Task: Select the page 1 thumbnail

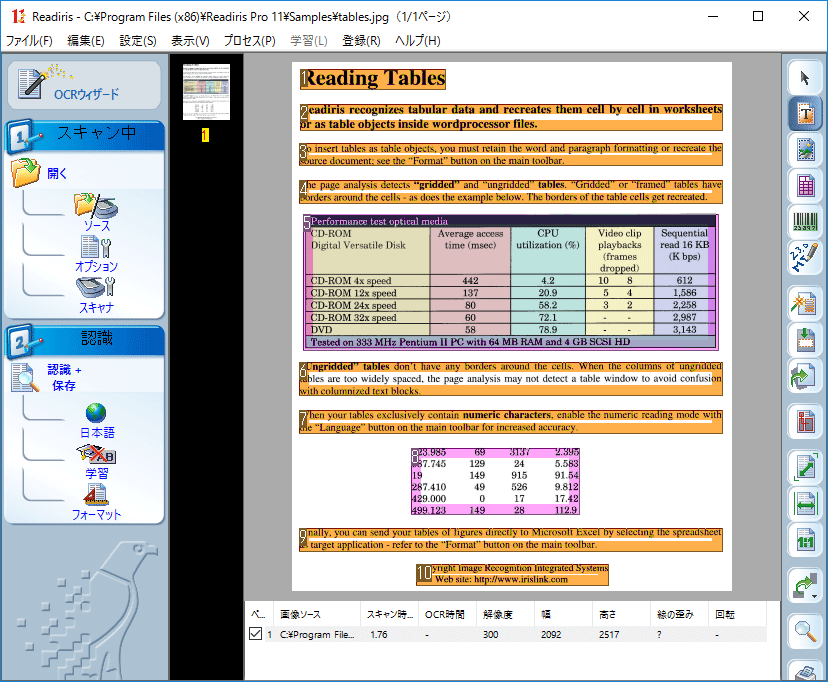Action: pyautogui.click(x=206, y=92)
